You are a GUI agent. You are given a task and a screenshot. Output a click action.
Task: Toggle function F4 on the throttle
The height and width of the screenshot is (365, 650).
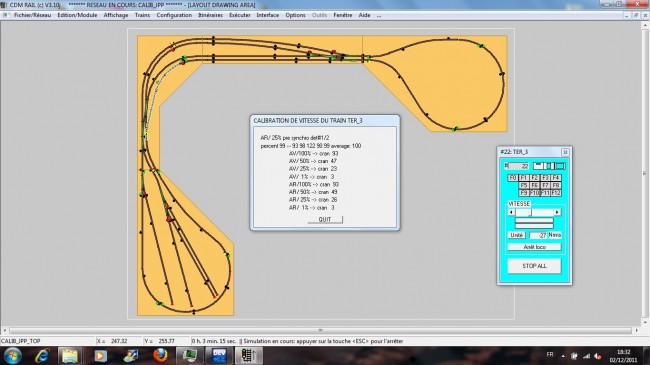pyautogui.click(x=556, y=178)
